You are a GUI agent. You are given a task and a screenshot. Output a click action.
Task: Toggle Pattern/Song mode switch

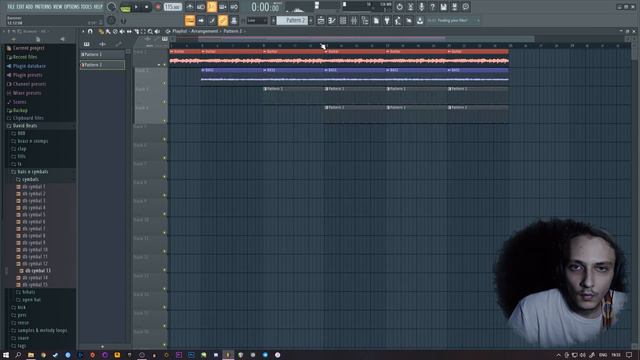tap(125, 8)
